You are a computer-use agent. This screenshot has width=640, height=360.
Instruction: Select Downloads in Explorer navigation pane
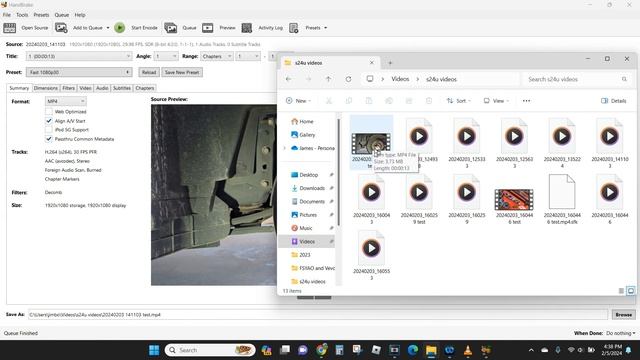click(x=312, y=188)
